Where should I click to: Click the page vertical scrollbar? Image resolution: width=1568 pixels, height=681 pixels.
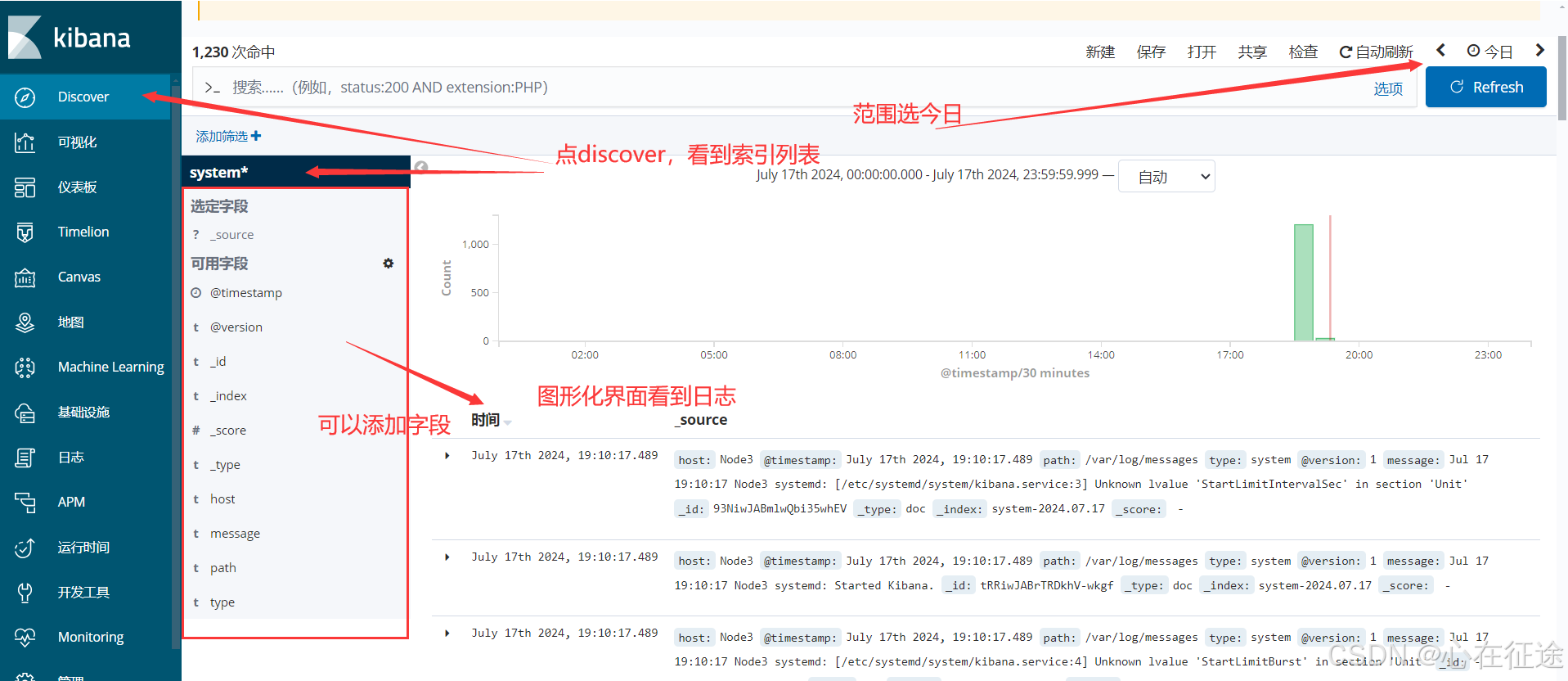[x=1562, y=78]
